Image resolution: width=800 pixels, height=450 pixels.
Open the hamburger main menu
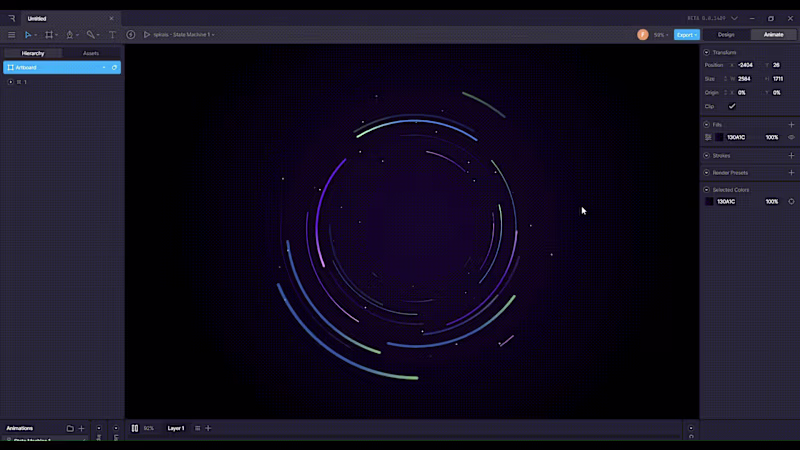click(x=11, y=35)
